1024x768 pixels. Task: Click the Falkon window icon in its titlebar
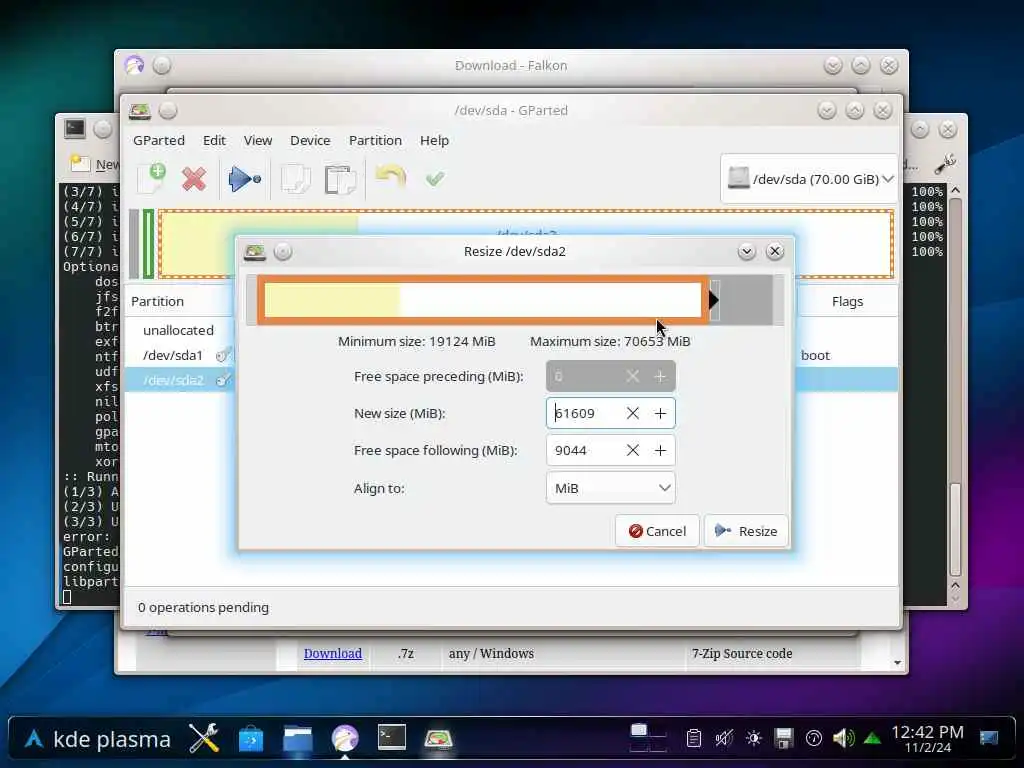[x=134, y=65]
